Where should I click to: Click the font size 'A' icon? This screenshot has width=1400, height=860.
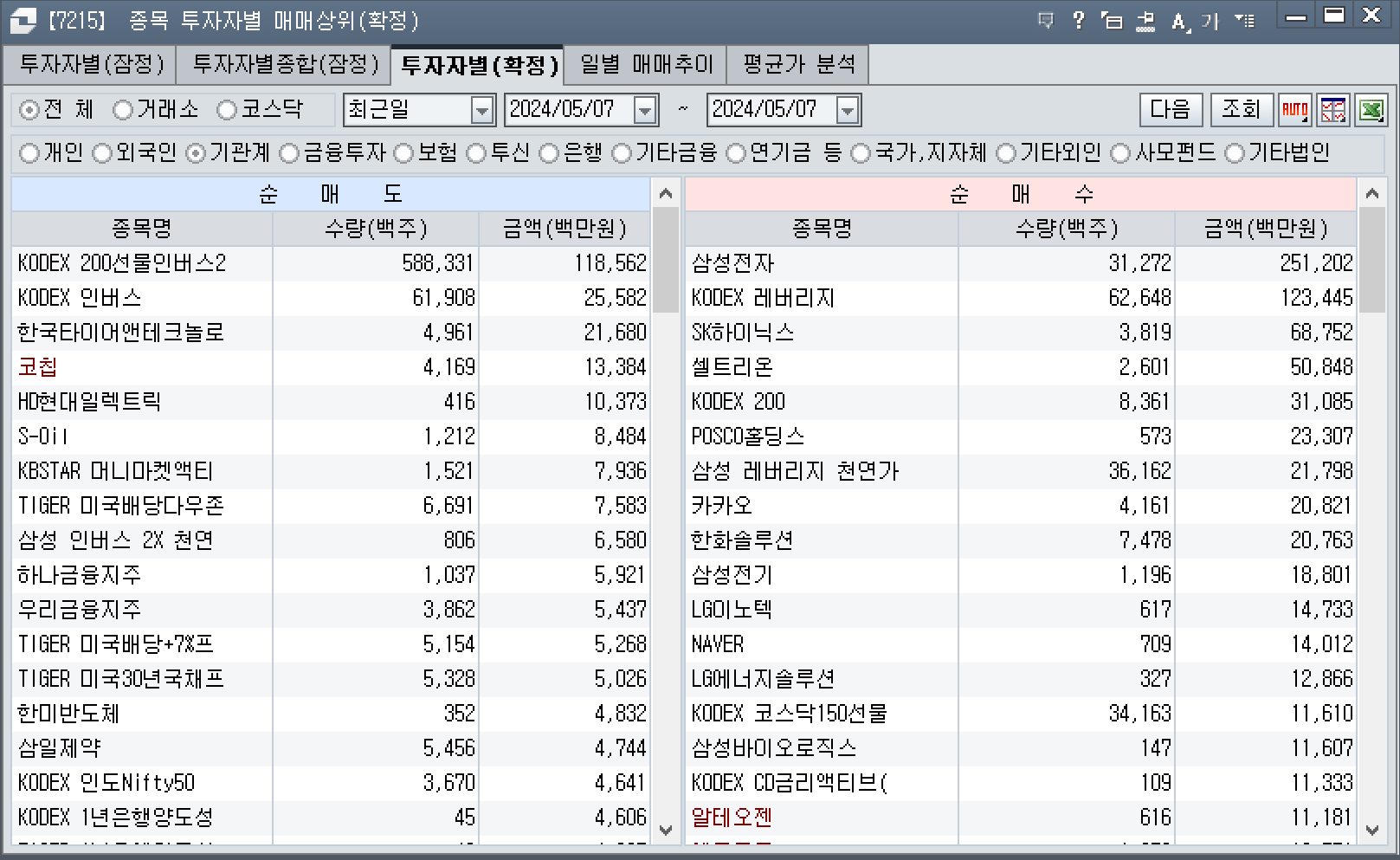point(1180,21)
